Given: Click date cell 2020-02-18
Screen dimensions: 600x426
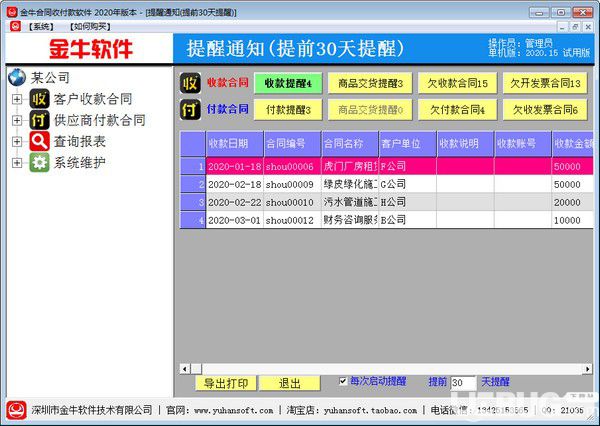Looking at the screenshot, I should point(235,184).
